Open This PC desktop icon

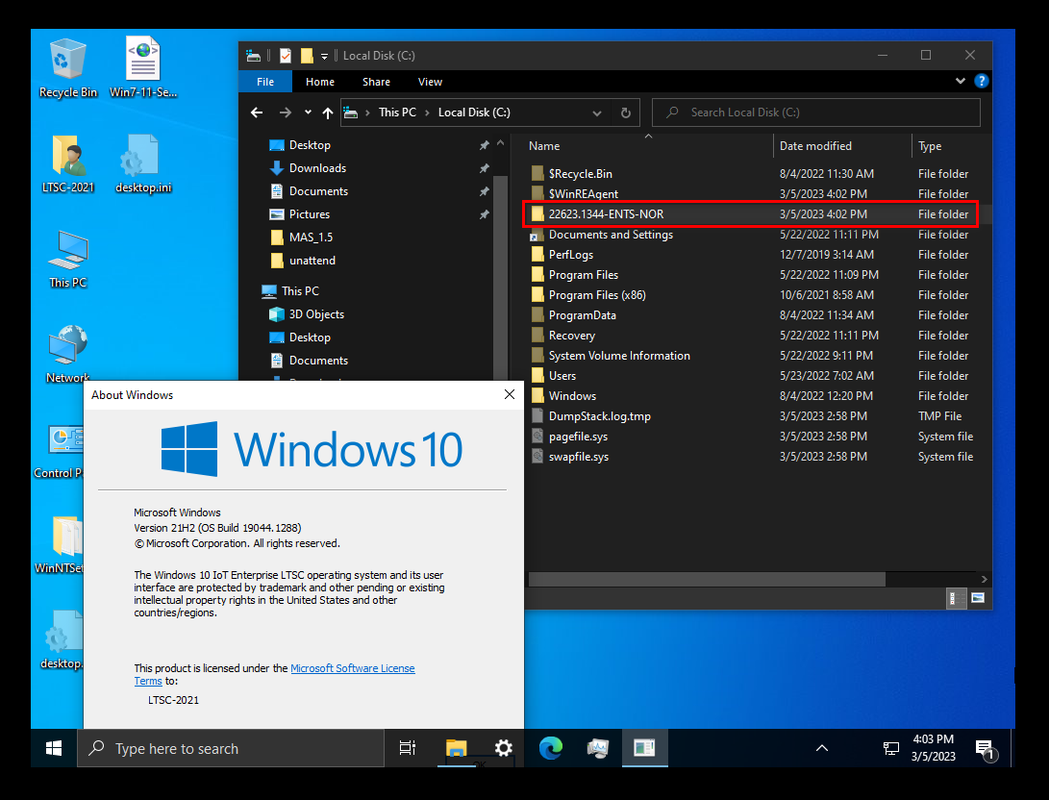(68, 259)
